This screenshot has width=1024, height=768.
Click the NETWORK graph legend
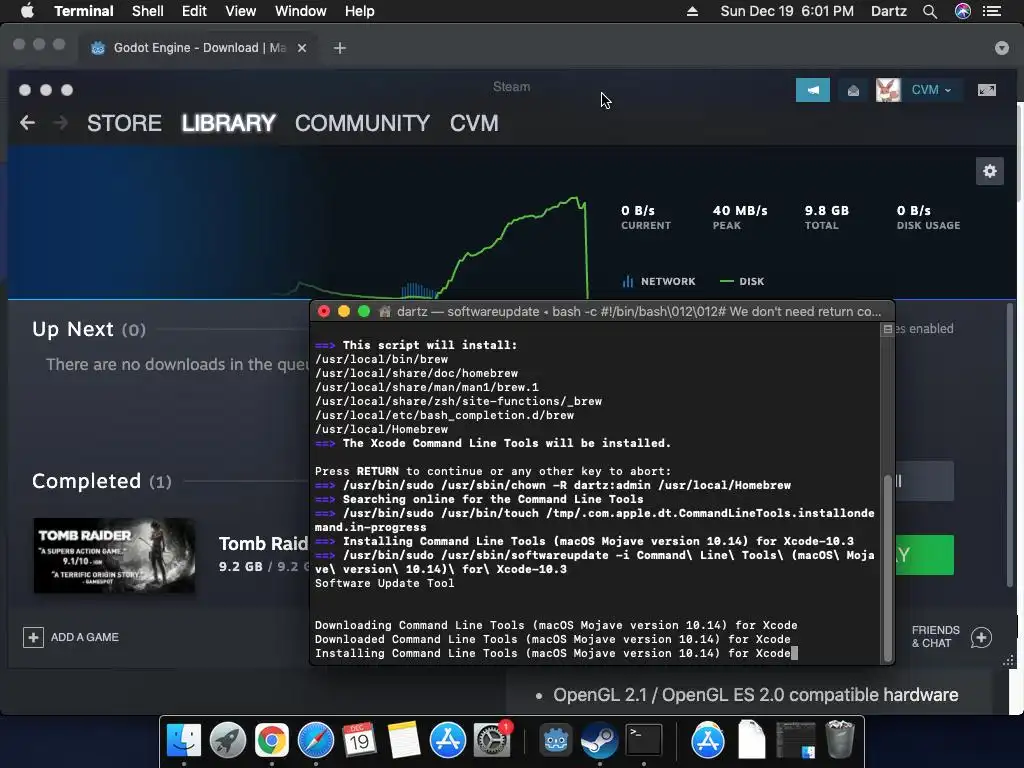pyautogui.click(x=659, y=281)
